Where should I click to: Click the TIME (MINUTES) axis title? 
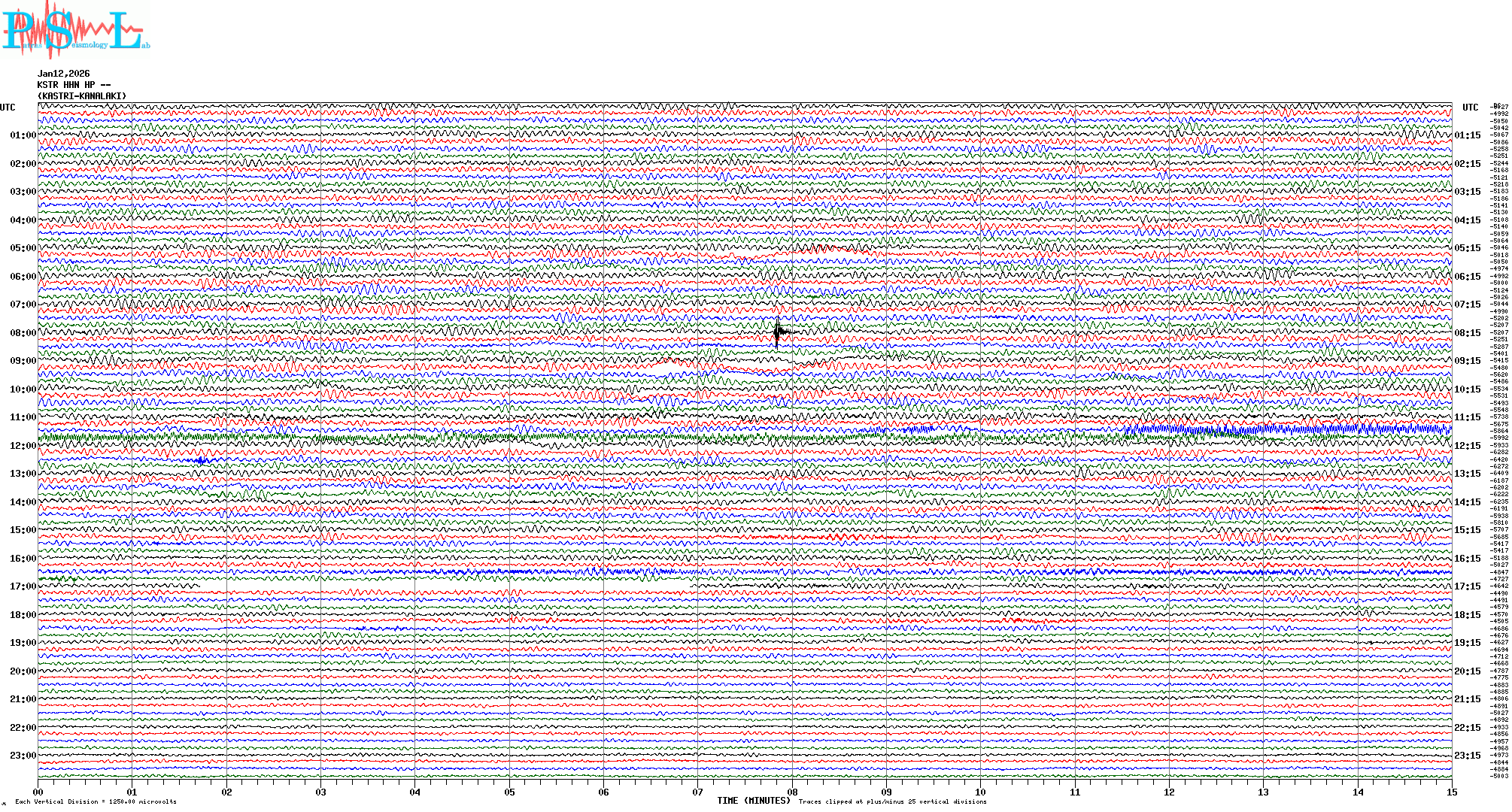[x=753, y=801]
